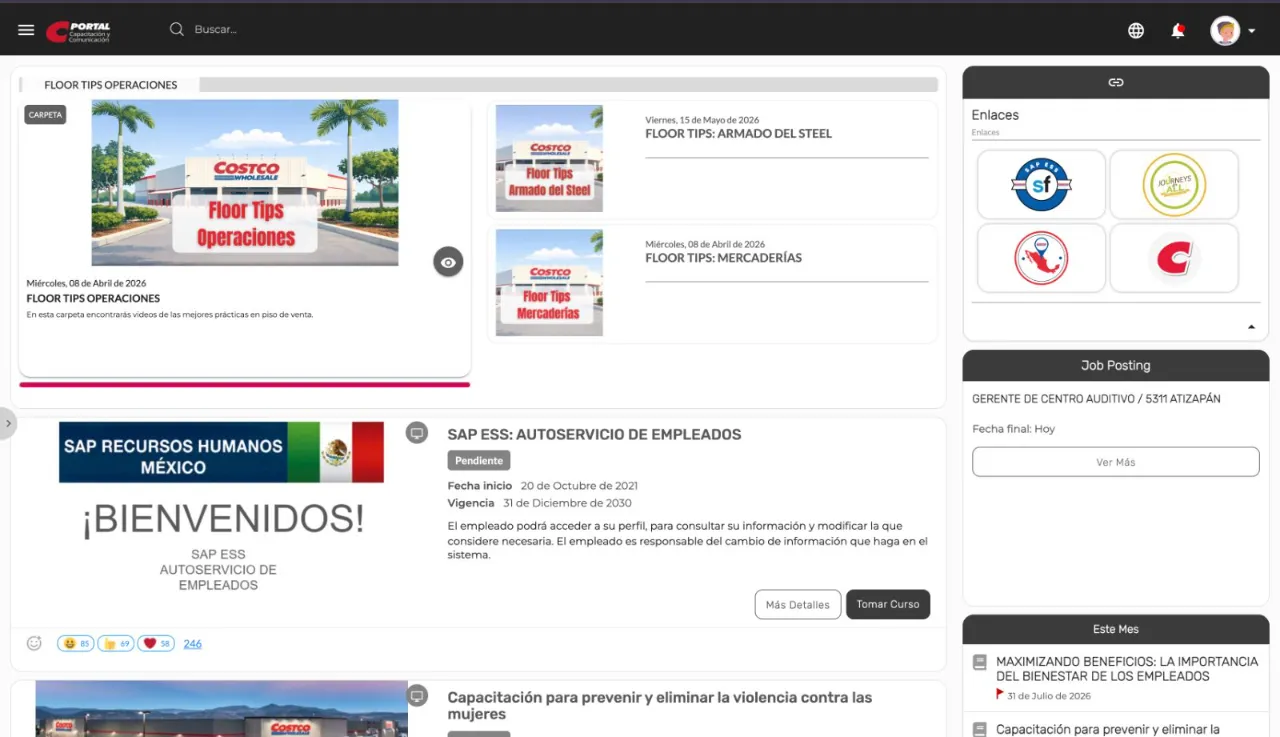Click the Este Mes panel header
The image size is (1280, 737).
[1116, 629]
